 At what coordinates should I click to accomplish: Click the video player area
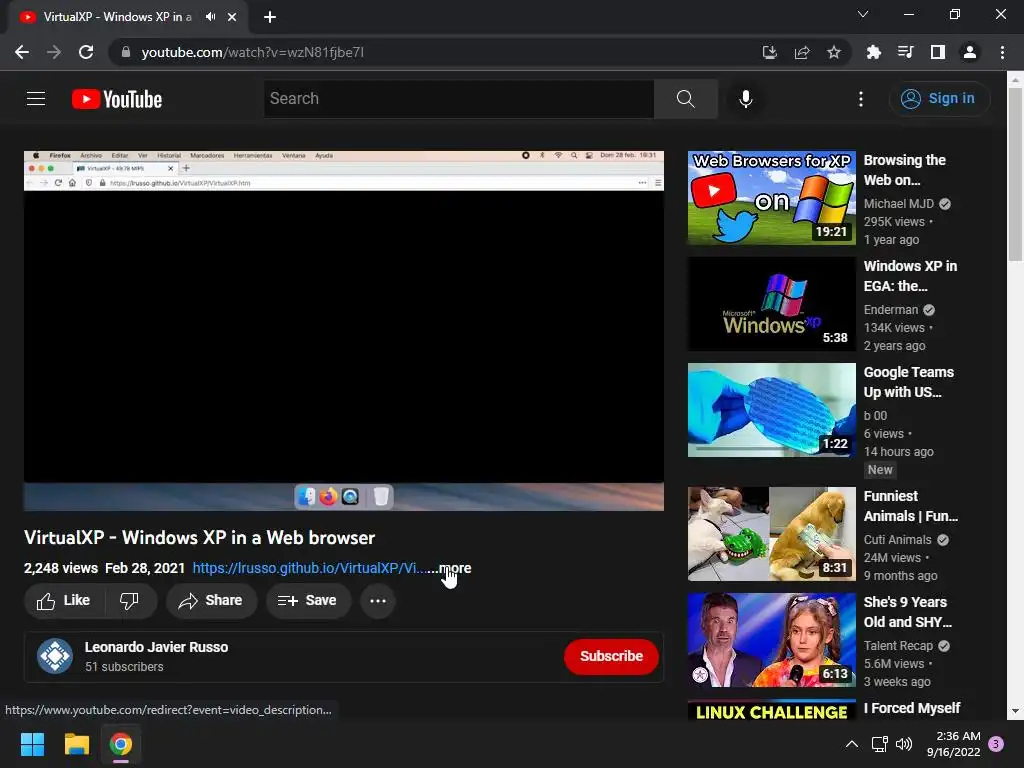tap(344, 331)
